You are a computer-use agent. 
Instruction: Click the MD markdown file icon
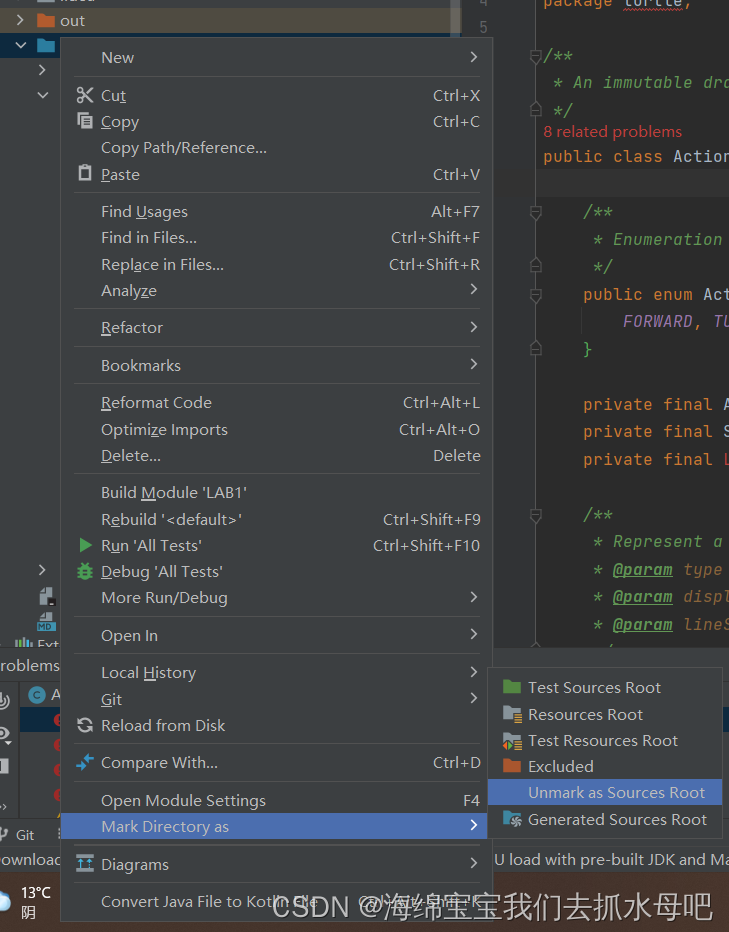46,622
